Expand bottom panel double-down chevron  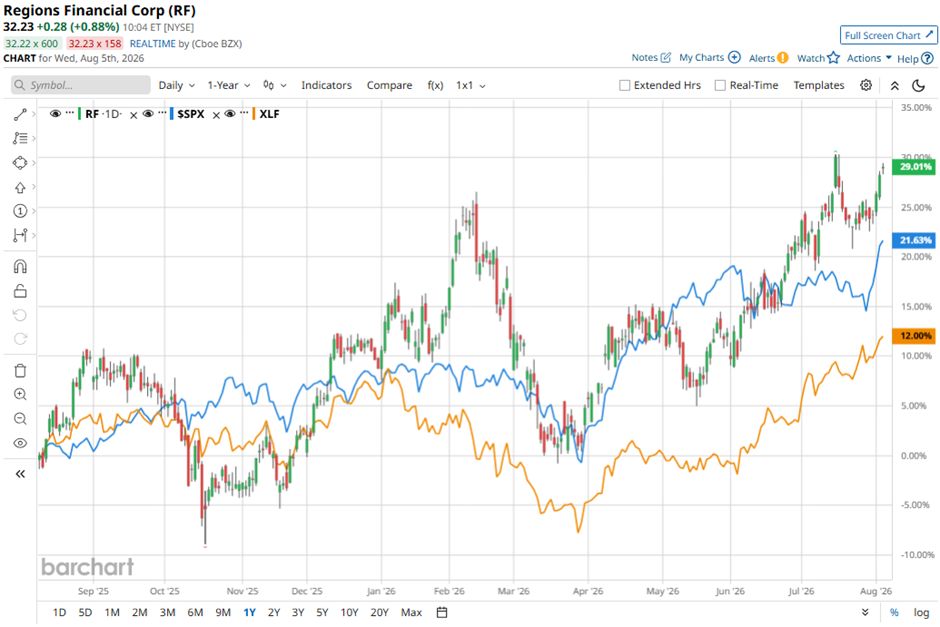click(865, 613)
